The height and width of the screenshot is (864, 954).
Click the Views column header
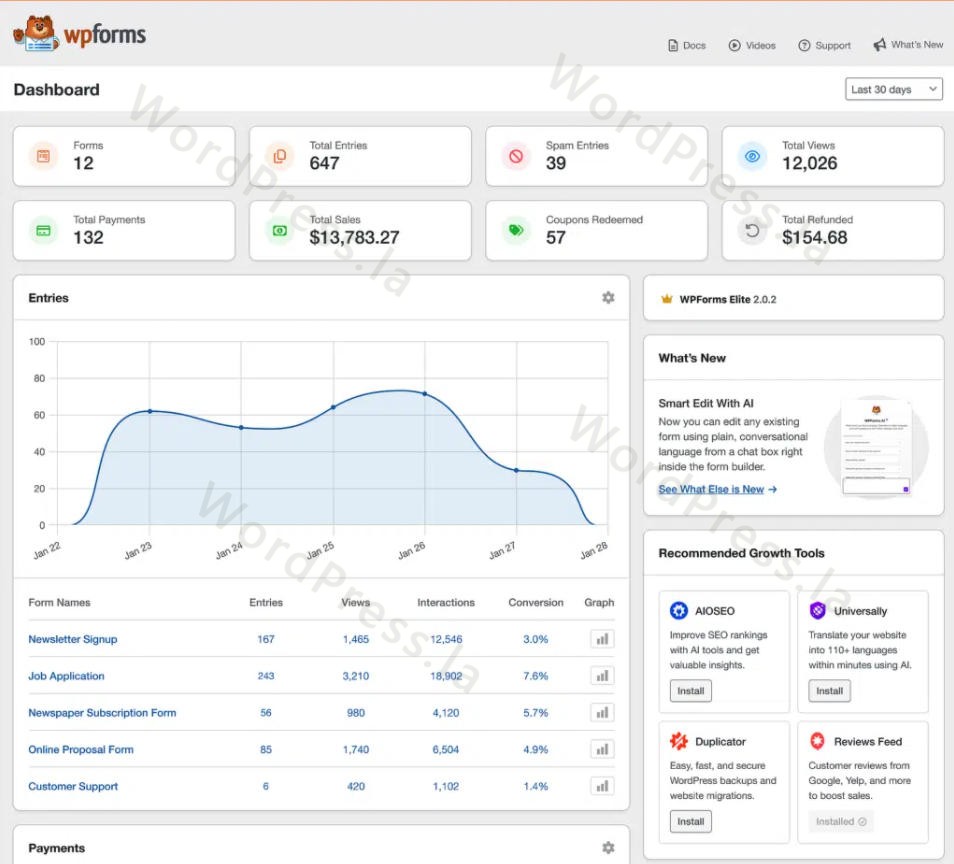point(355,602)
